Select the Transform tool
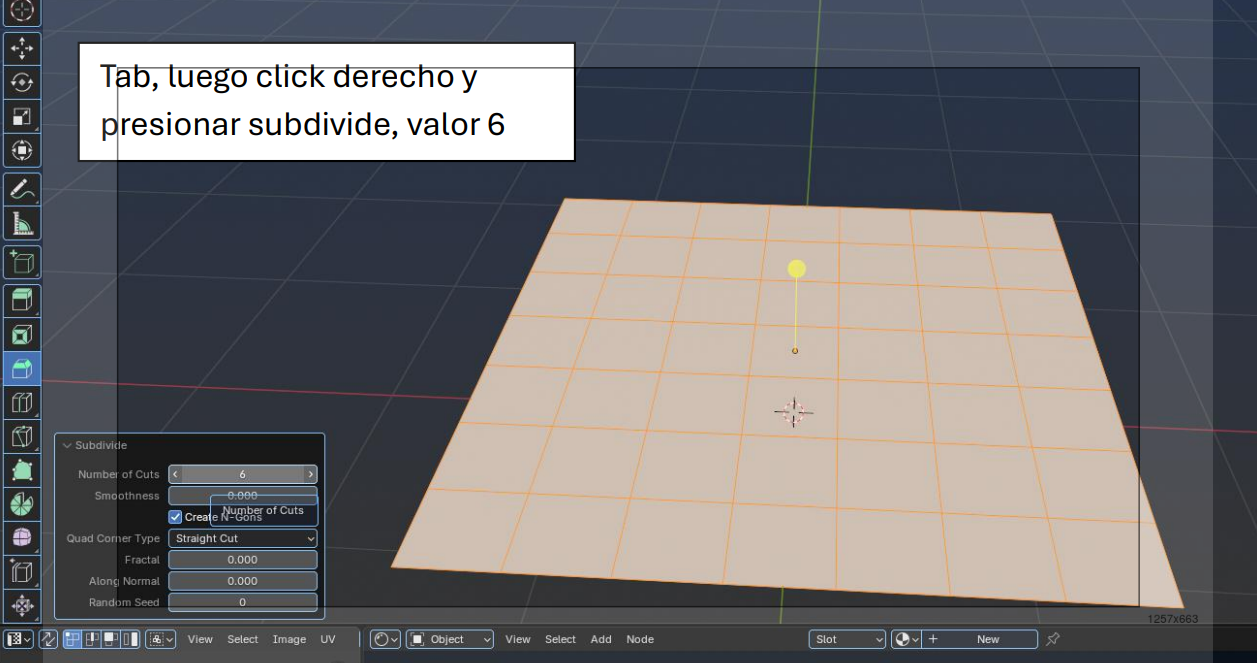The width and height of the screenshot is (1257, 663). coord(22,151)
